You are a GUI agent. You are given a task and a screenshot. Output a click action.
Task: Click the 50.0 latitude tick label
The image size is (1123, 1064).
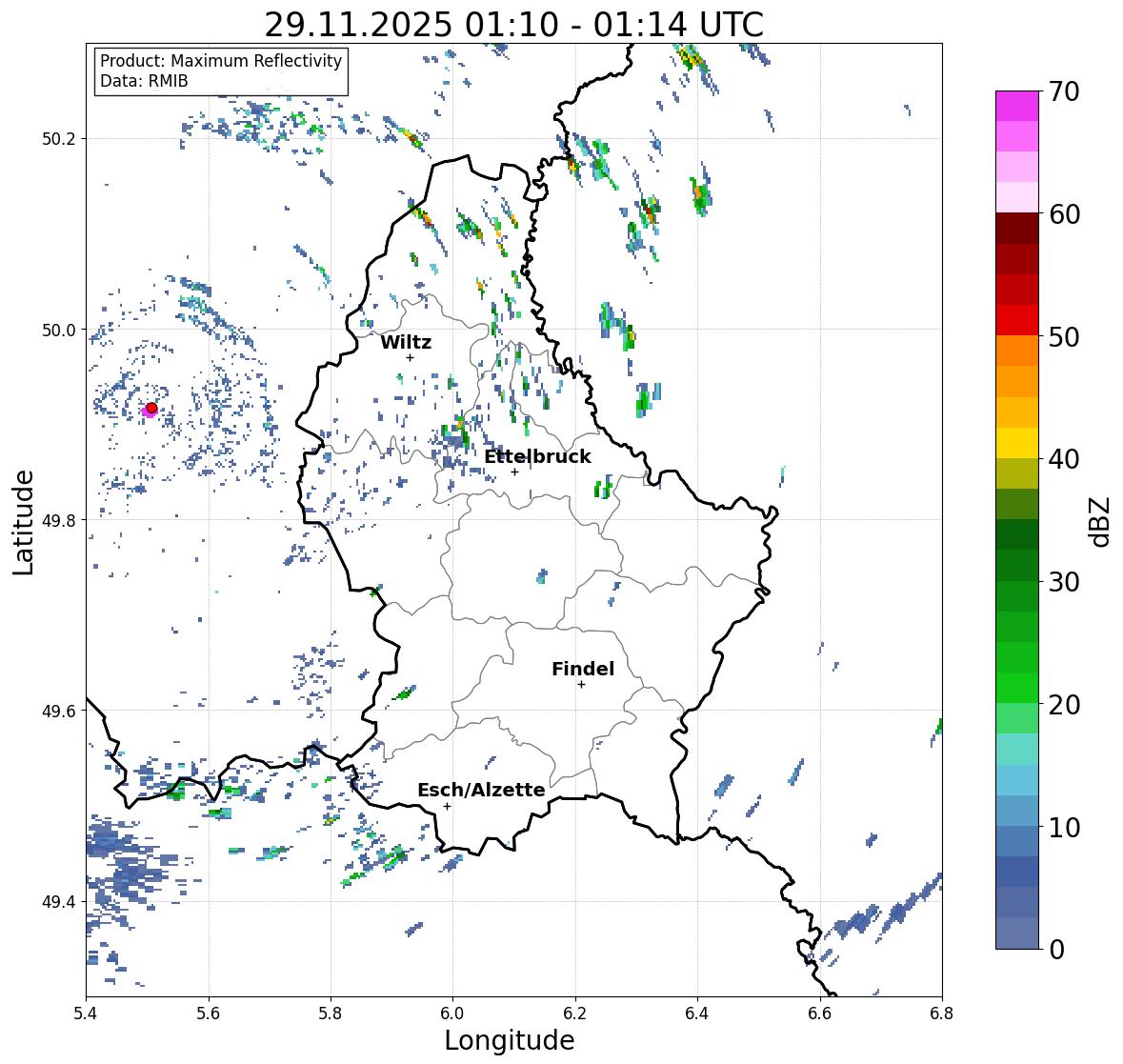59,331
